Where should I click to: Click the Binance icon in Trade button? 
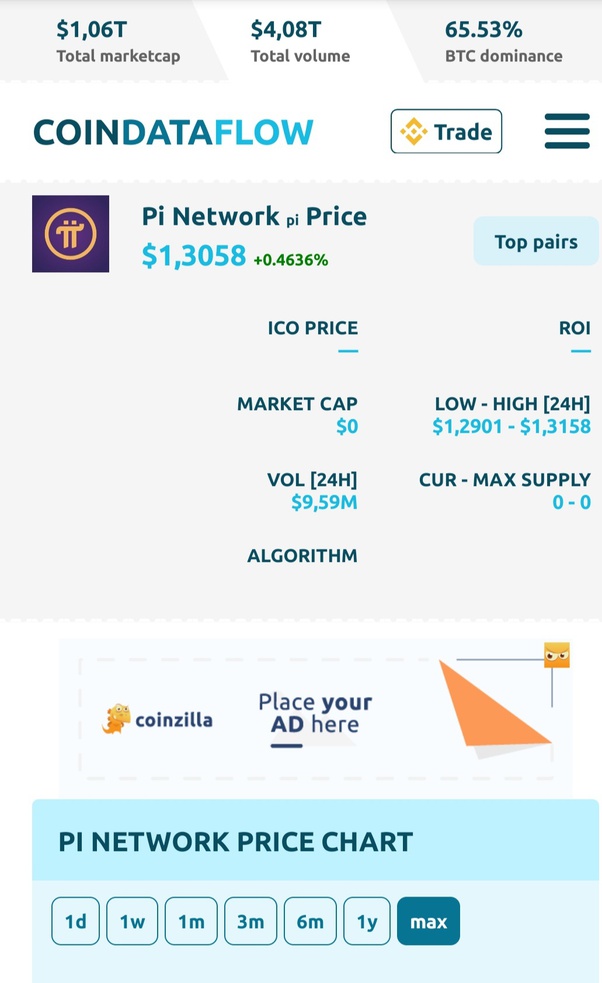pos(414,132)
